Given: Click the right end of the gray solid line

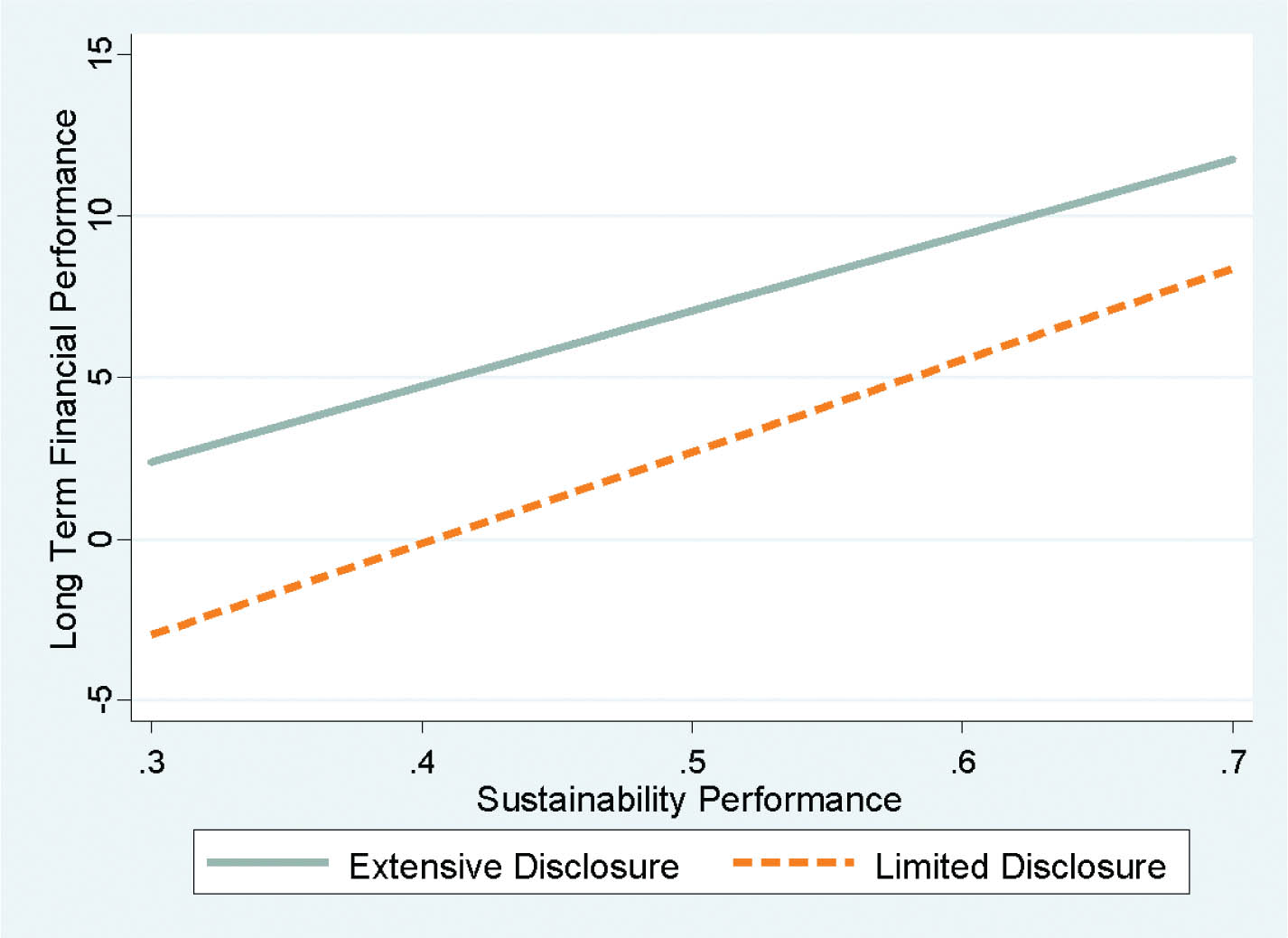Looking at the screenshot, I should click(1230, 161).
